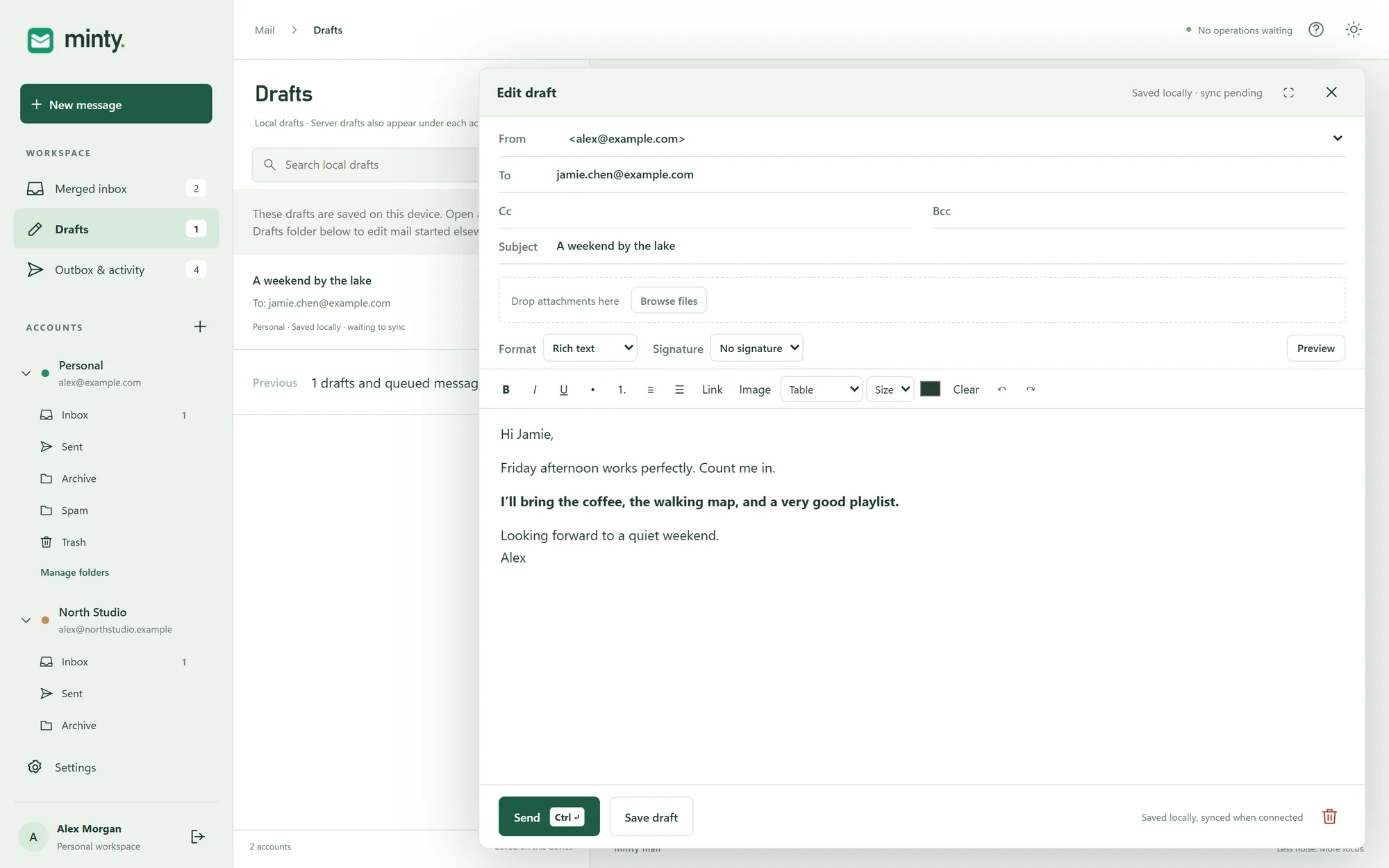This screenshot has width=1389, height=868.
Task: Toggle italic formatting
Action: [x=535, y=390]
